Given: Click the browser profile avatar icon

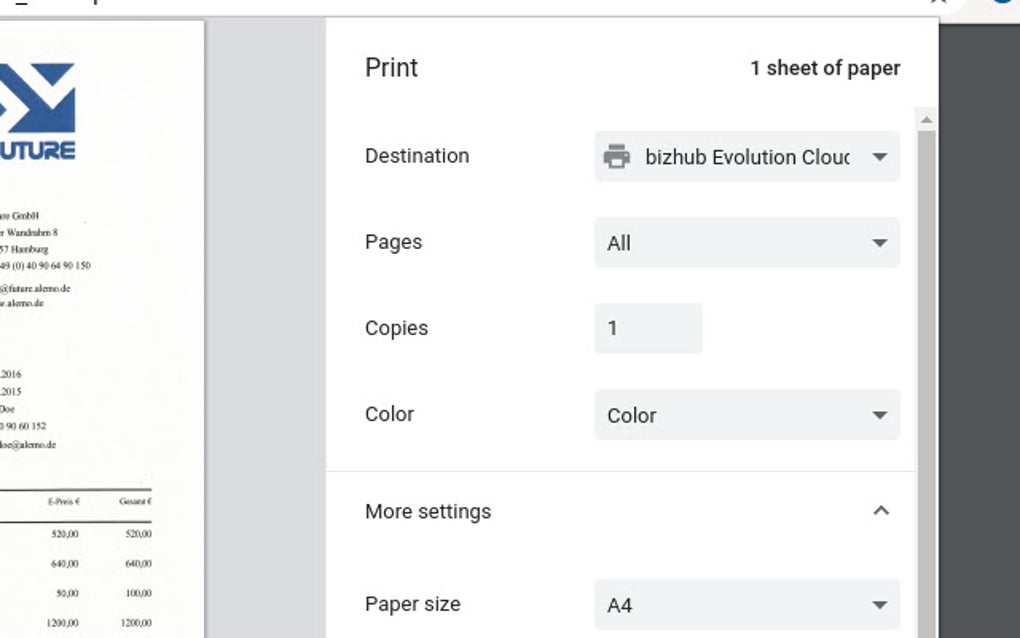Looking at the screenshot, I should (1004, 4).
